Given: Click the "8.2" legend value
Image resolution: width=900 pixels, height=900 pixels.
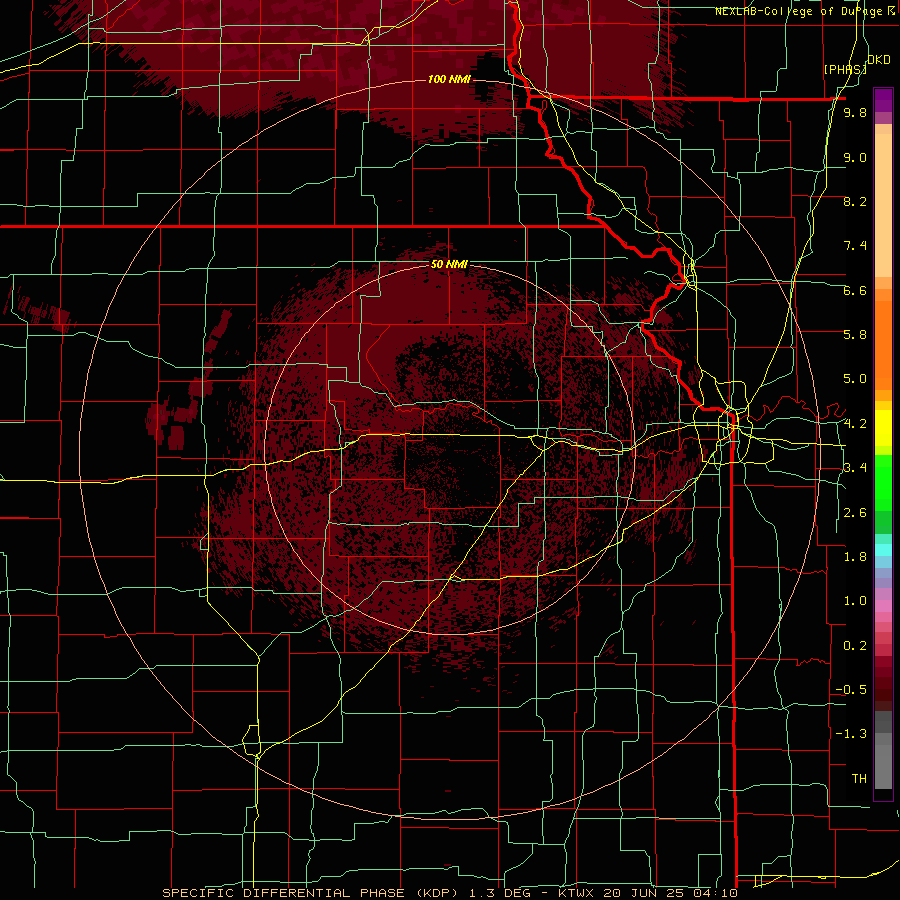Looking at the screenshot, I should point(855,201).
